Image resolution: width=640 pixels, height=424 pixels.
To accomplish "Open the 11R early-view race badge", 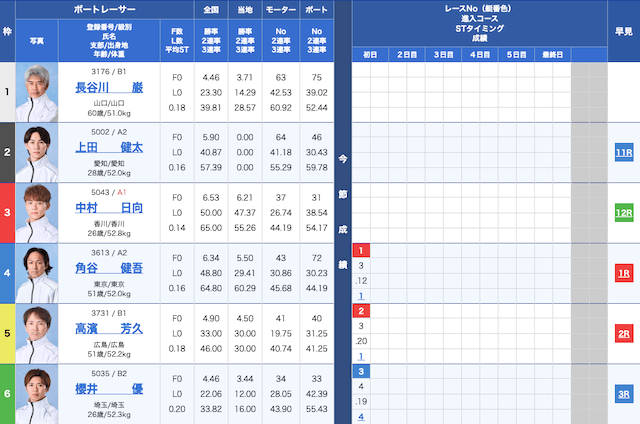I will coord(624,153).
